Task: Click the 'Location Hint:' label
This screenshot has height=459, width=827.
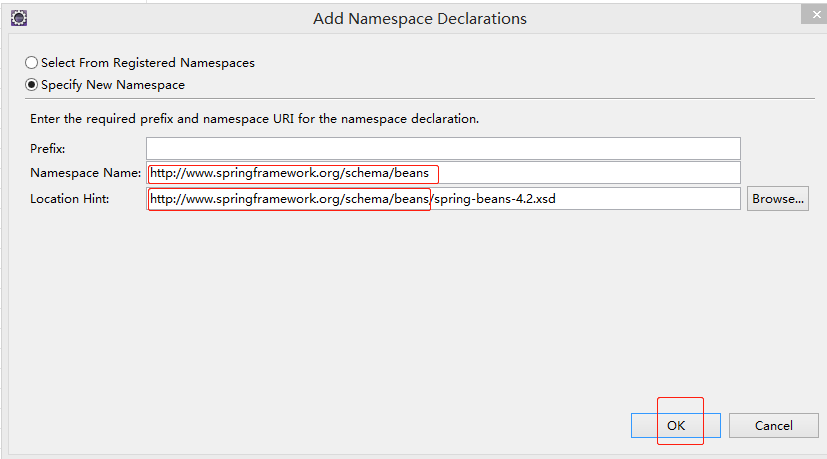Action: point(70,199)
